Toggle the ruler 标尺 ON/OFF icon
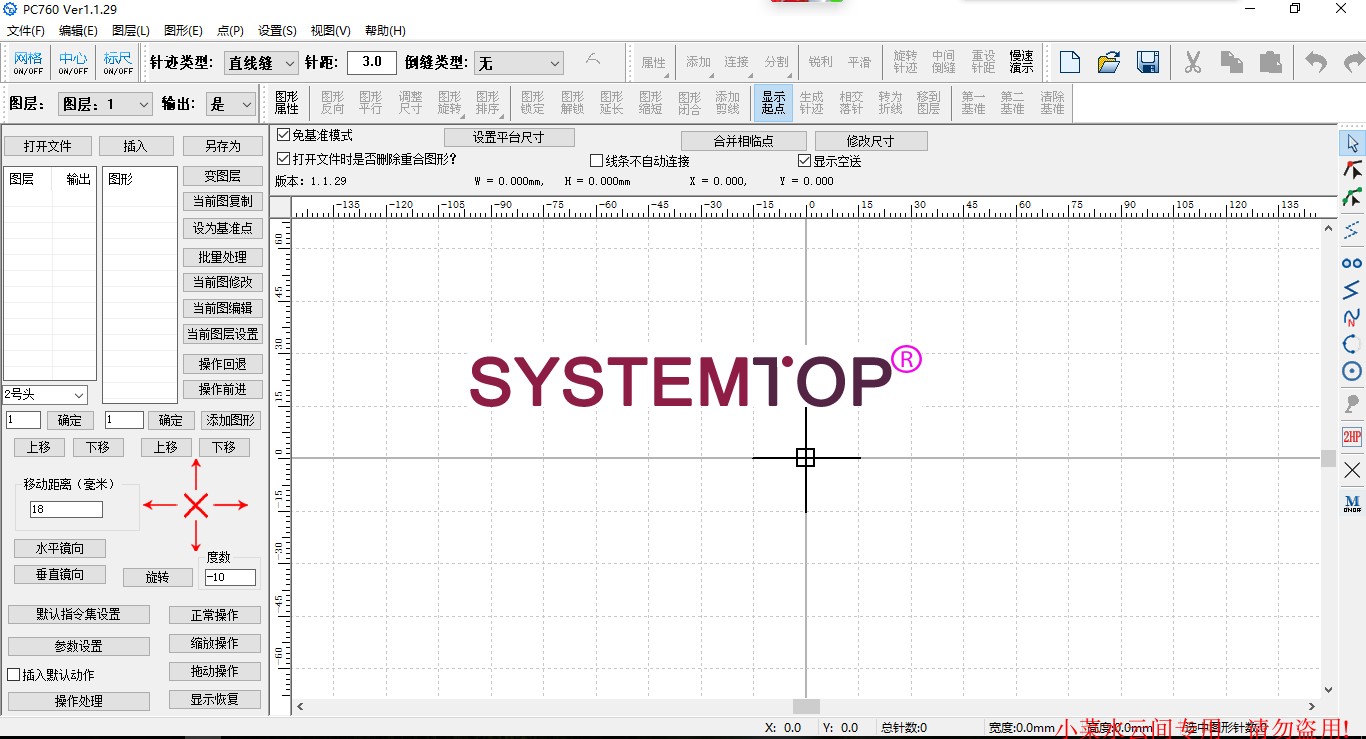Image resolution: width=1366 pixels, height=739 pixels. point(118,63)
